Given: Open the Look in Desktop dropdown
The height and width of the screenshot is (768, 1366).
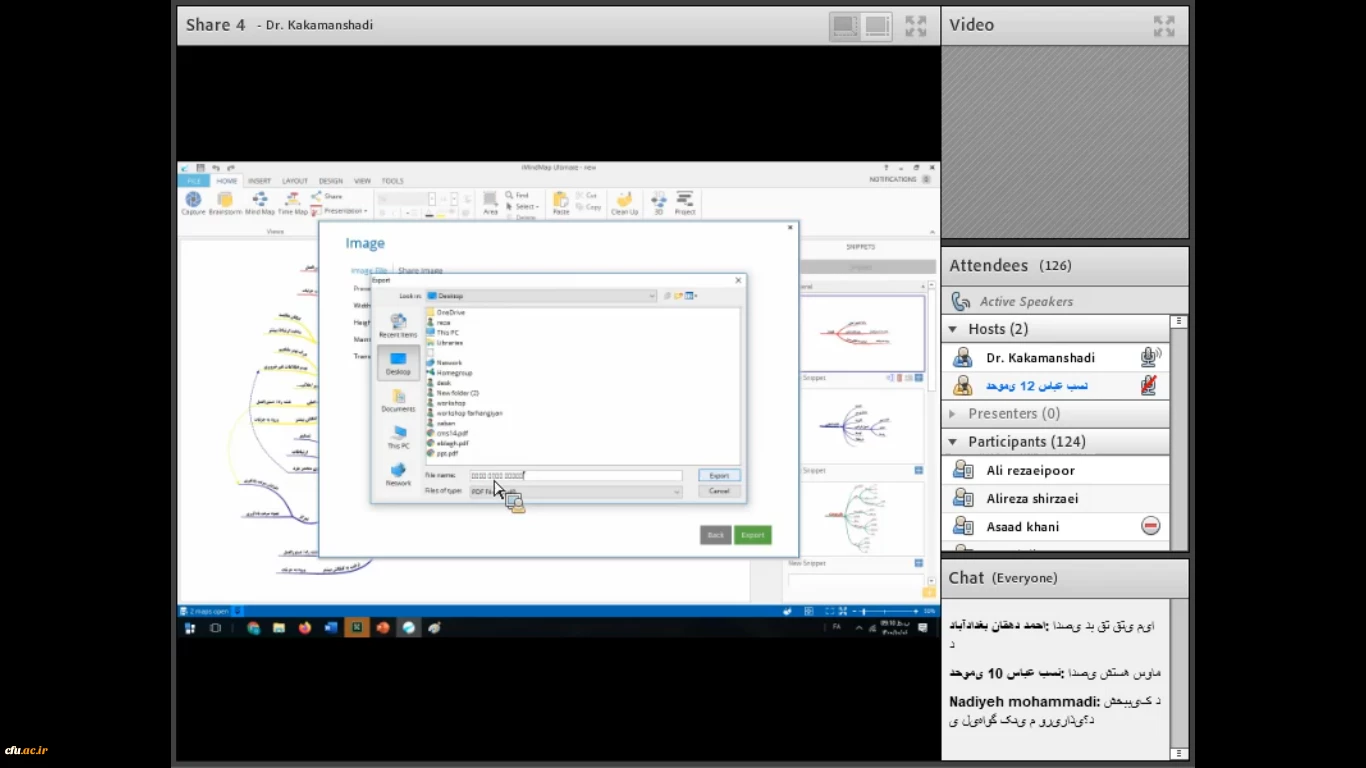Looking at the screenshot, I should pyautogui.click(x=540, y=296).
